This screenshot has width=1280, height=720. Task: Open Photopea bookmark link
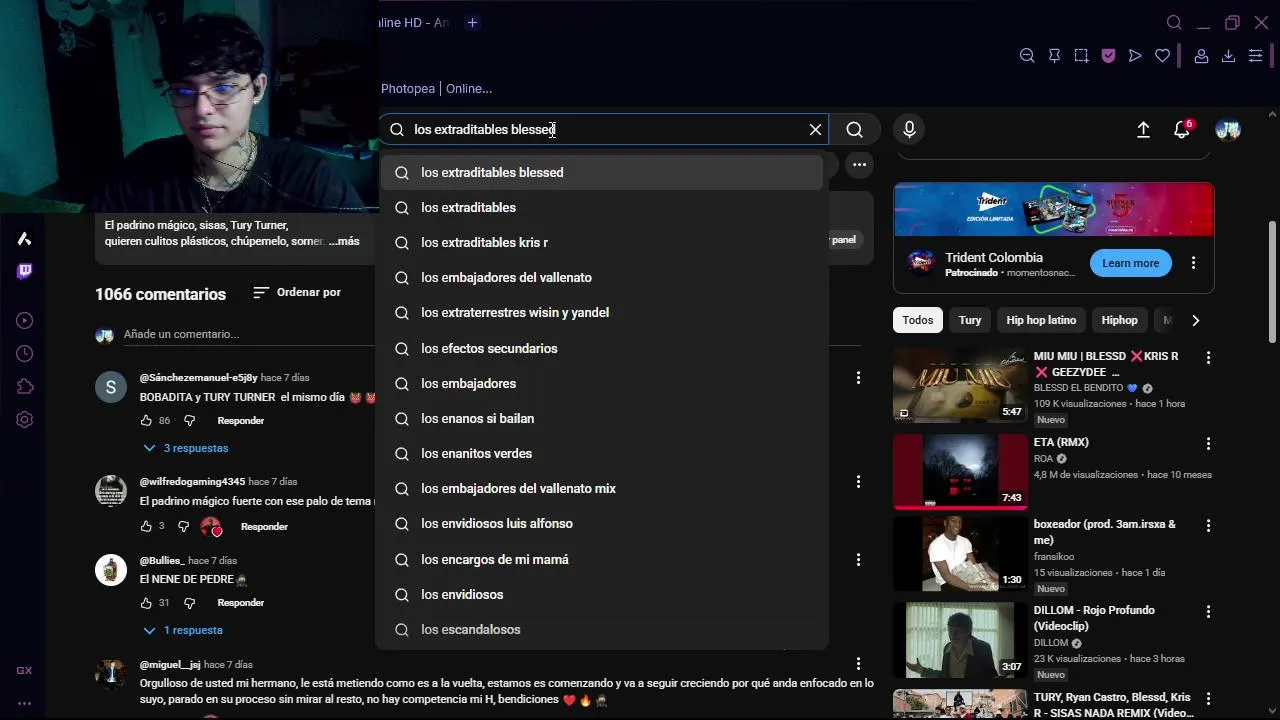click(437, 88)
